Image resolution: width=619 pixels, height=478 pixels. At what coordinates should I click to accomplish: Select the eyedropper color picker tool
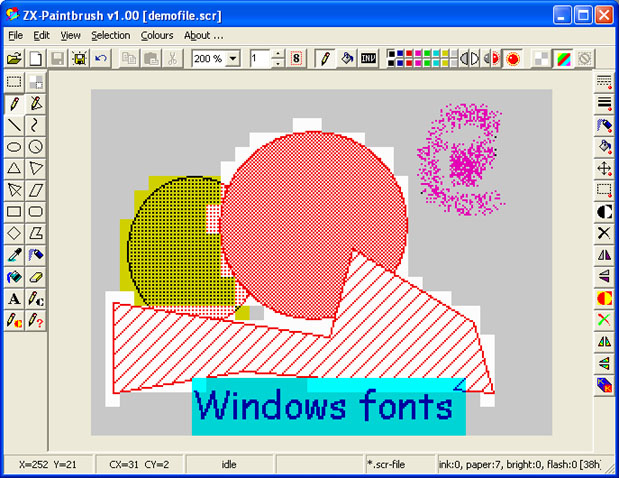(14, 256)
